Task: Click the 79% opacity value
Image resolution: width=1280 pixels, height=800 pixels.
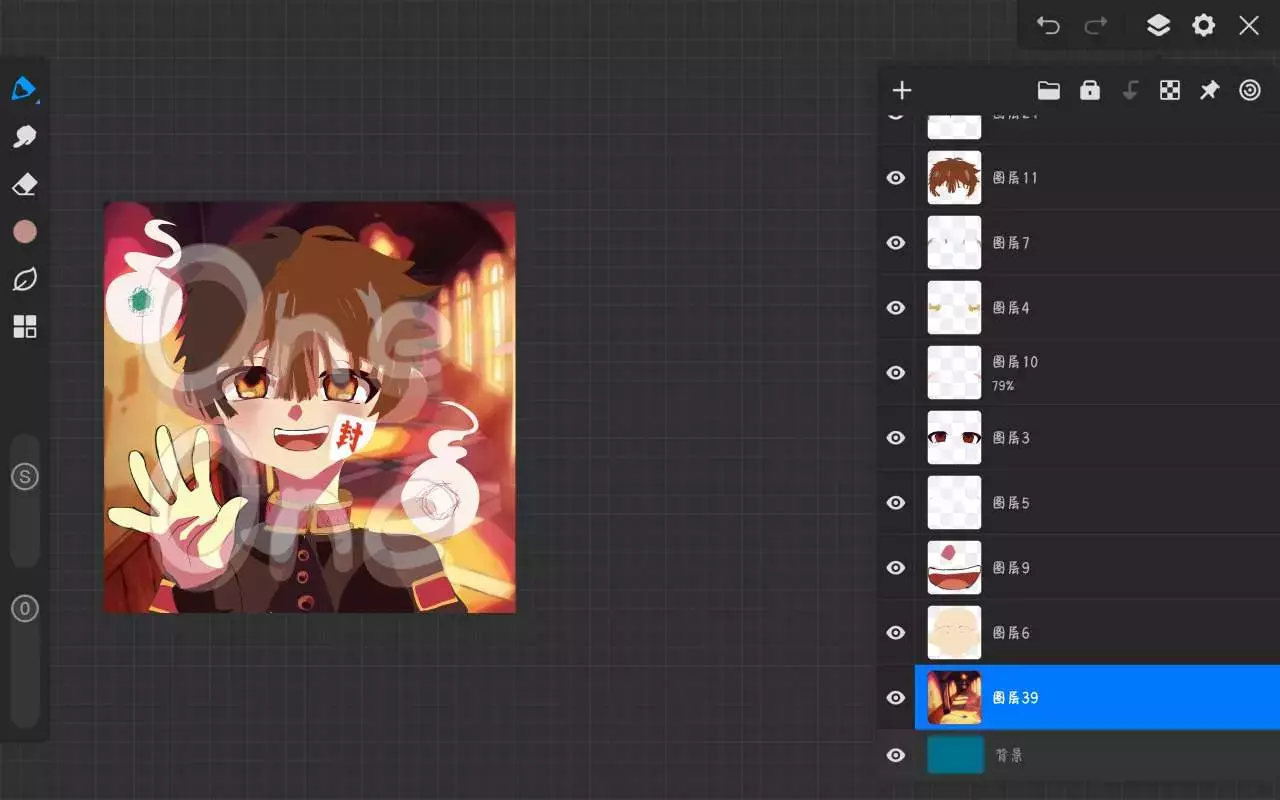Action: tap(1003, 386)
